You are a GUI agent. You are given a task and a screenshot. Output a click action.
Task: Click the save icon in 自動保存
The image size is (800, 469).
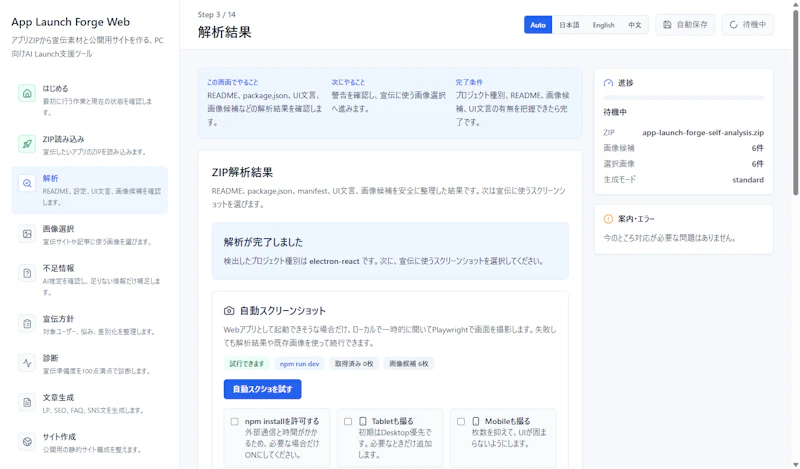(667, 24)
